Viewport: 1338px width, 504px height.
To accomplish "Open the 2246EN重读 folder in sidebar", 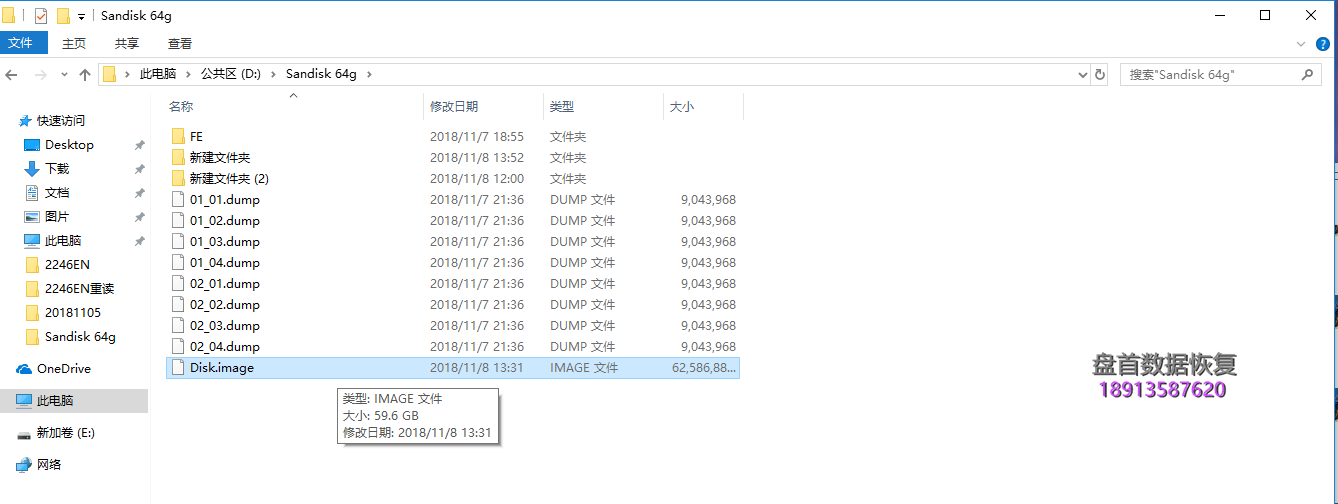I will 80,289.
